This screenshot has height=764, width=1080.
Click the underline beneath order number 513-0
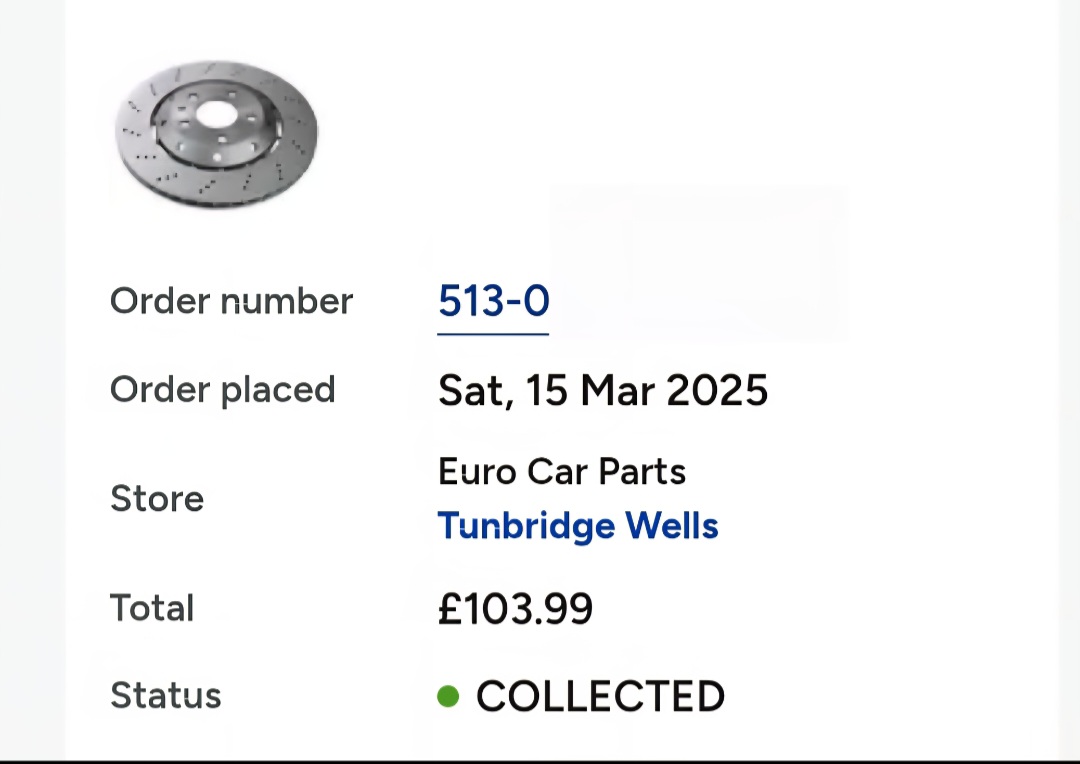[x=493, y=334]
